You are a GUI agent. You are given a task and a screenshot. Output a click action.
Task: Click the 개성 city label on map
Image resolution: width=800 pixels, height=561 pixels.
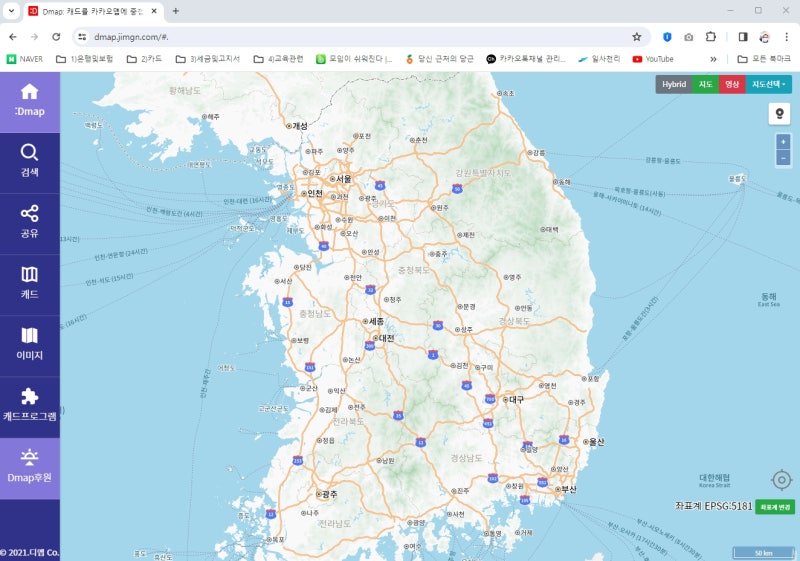tap(300, 125)
